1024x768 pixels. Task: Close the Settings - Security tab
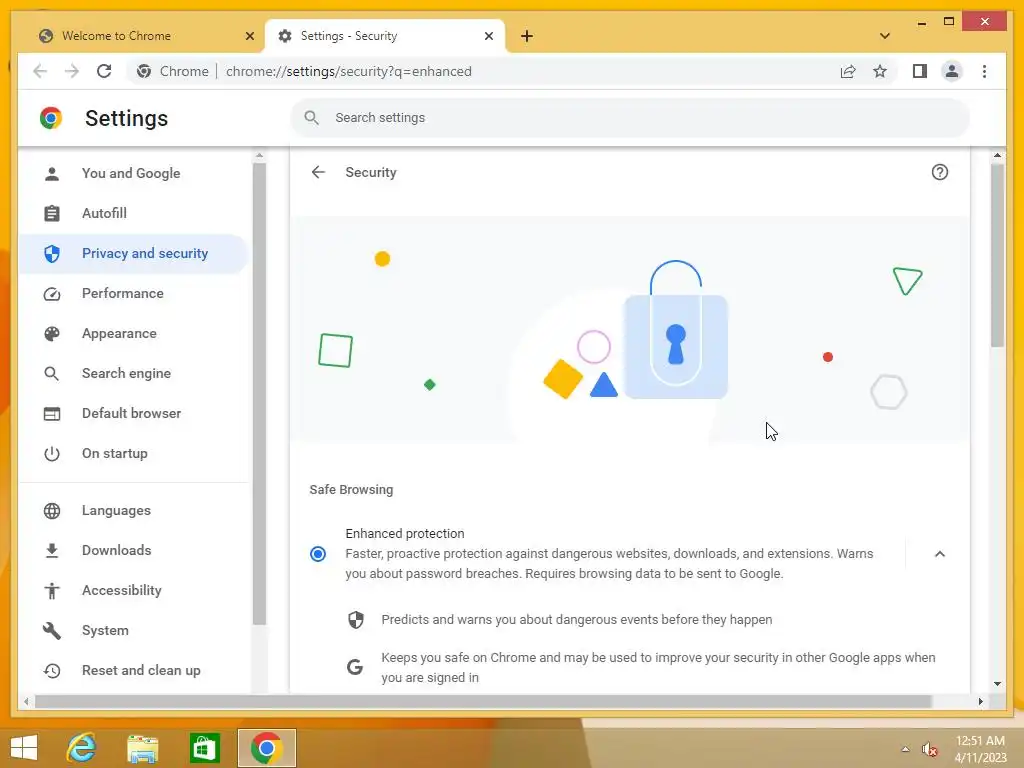click(488, 36)
